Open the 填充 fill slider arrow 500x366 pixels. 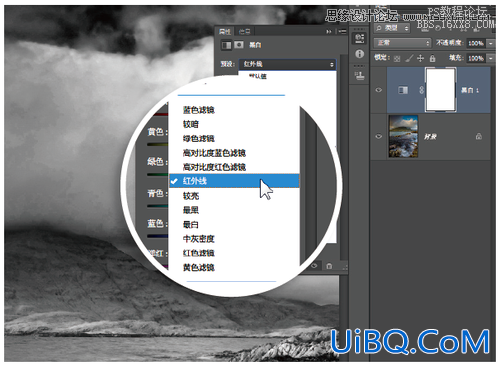(x=491, y=58)
